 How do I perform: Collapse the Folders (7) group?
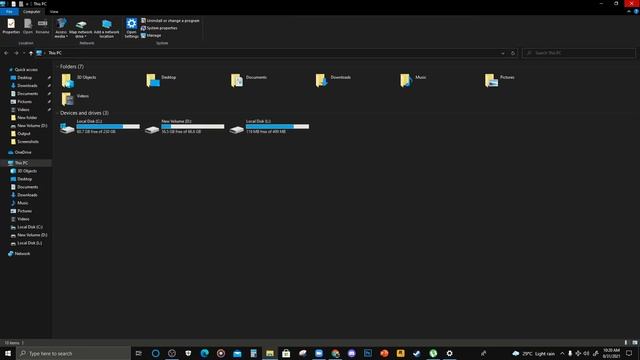tap(58, 67)
